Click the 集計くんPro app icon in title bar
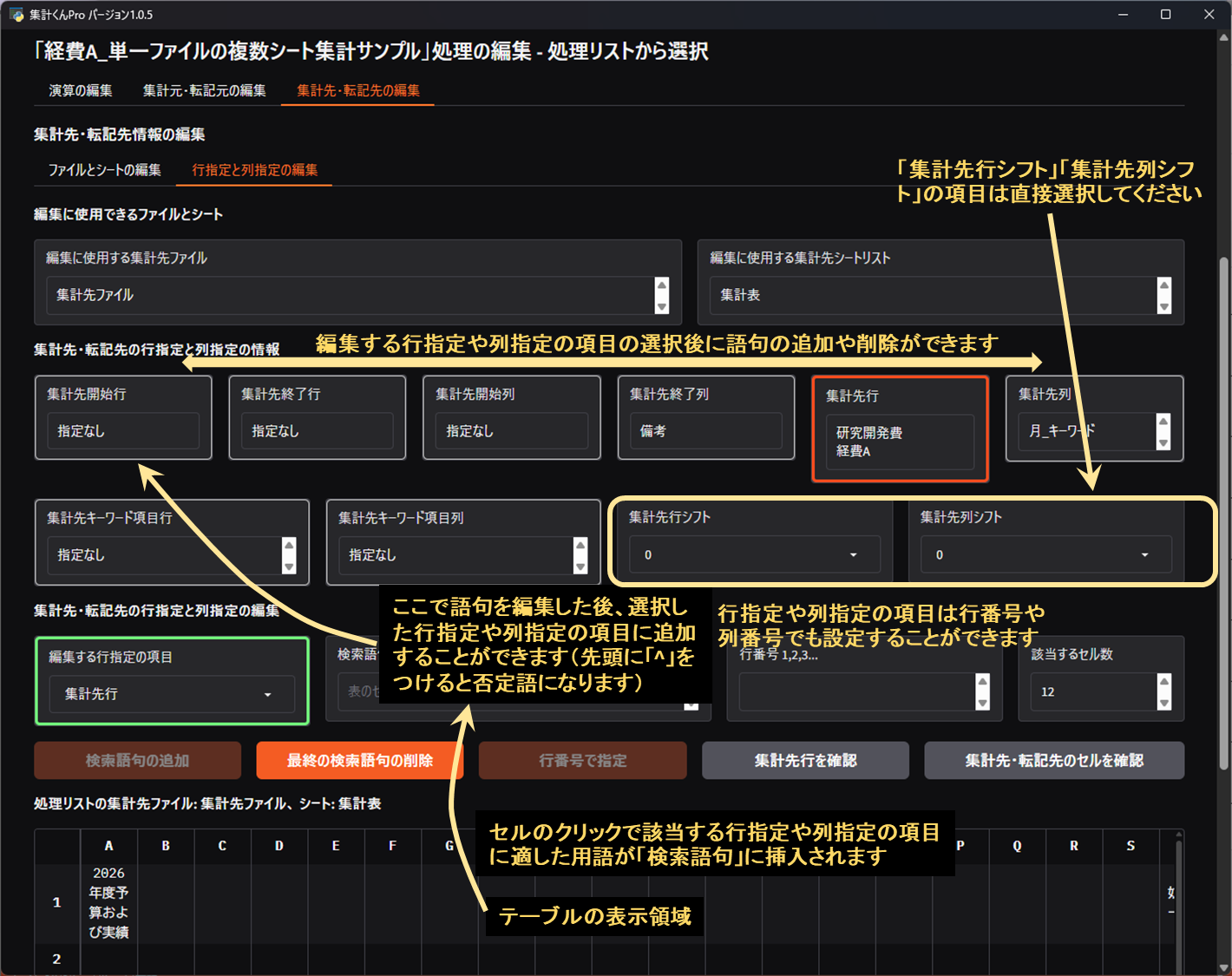The height and width of the screenshot is (976, 1232). pyautogui.click(x=16, y=15)
